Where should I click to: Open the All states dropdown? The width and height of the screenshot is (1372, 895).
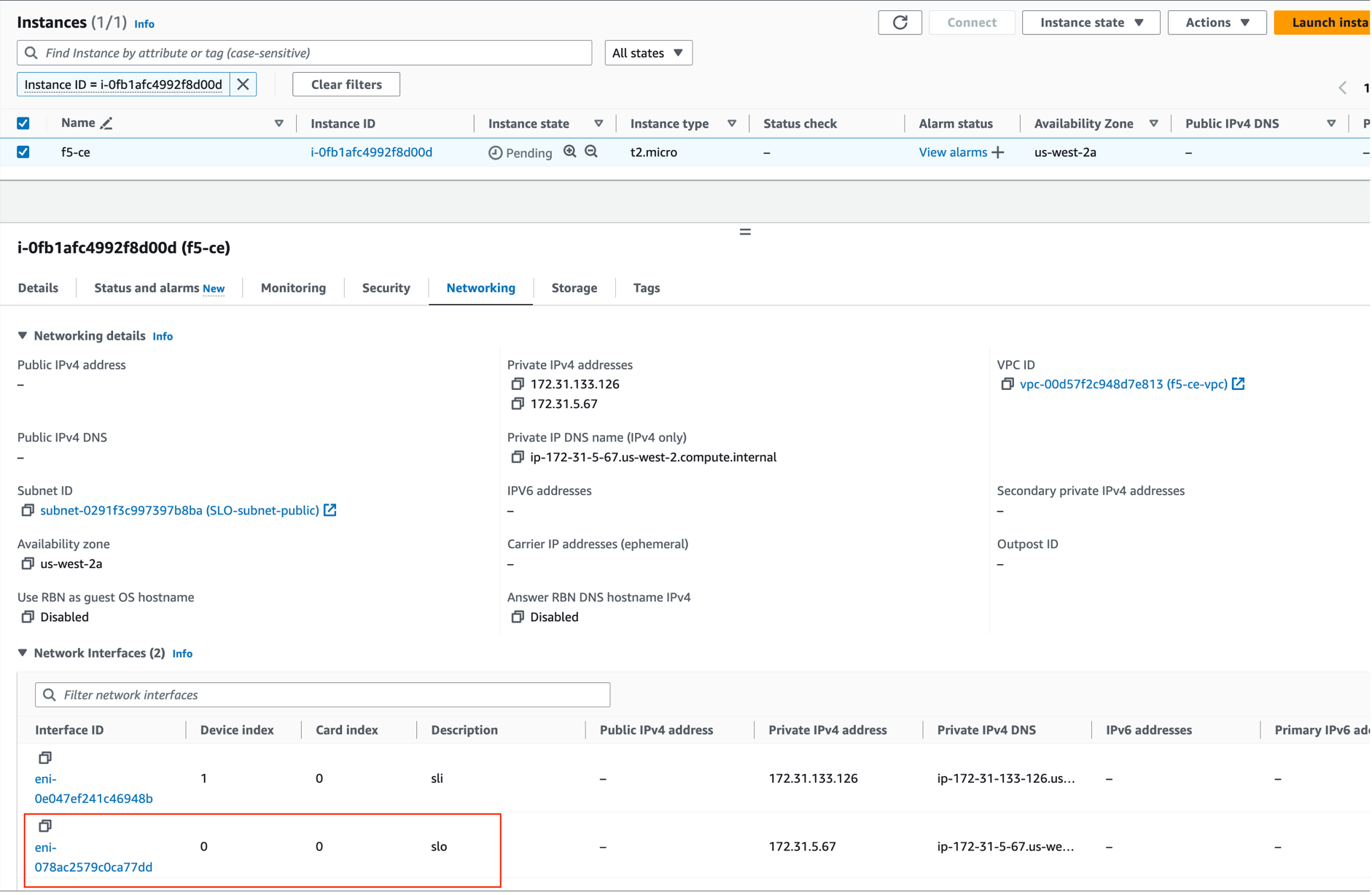point(647,52)
